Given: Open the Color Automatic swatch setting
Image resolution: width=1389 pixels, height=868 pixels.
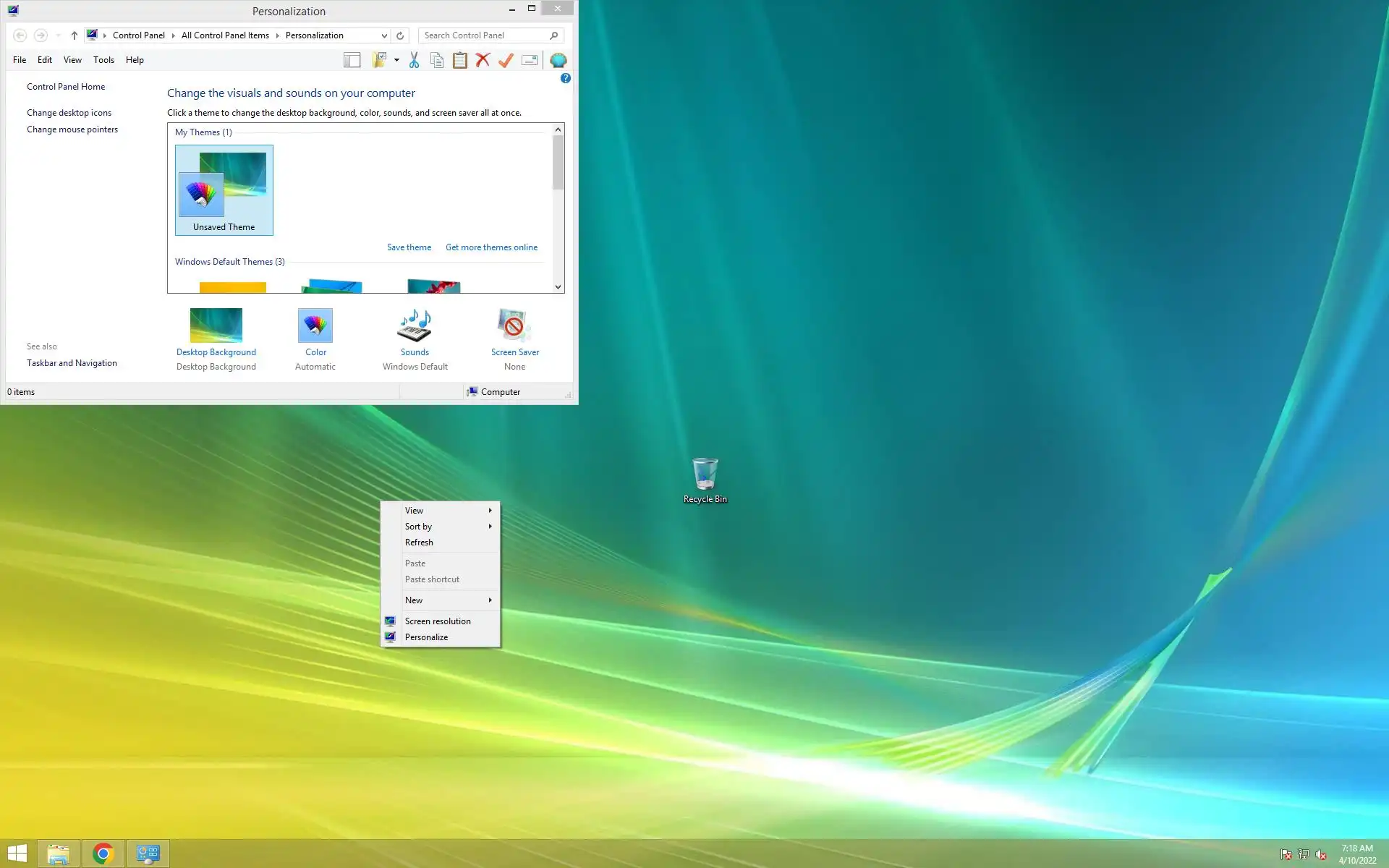Looking at the screenshot, I should point(315,327).
